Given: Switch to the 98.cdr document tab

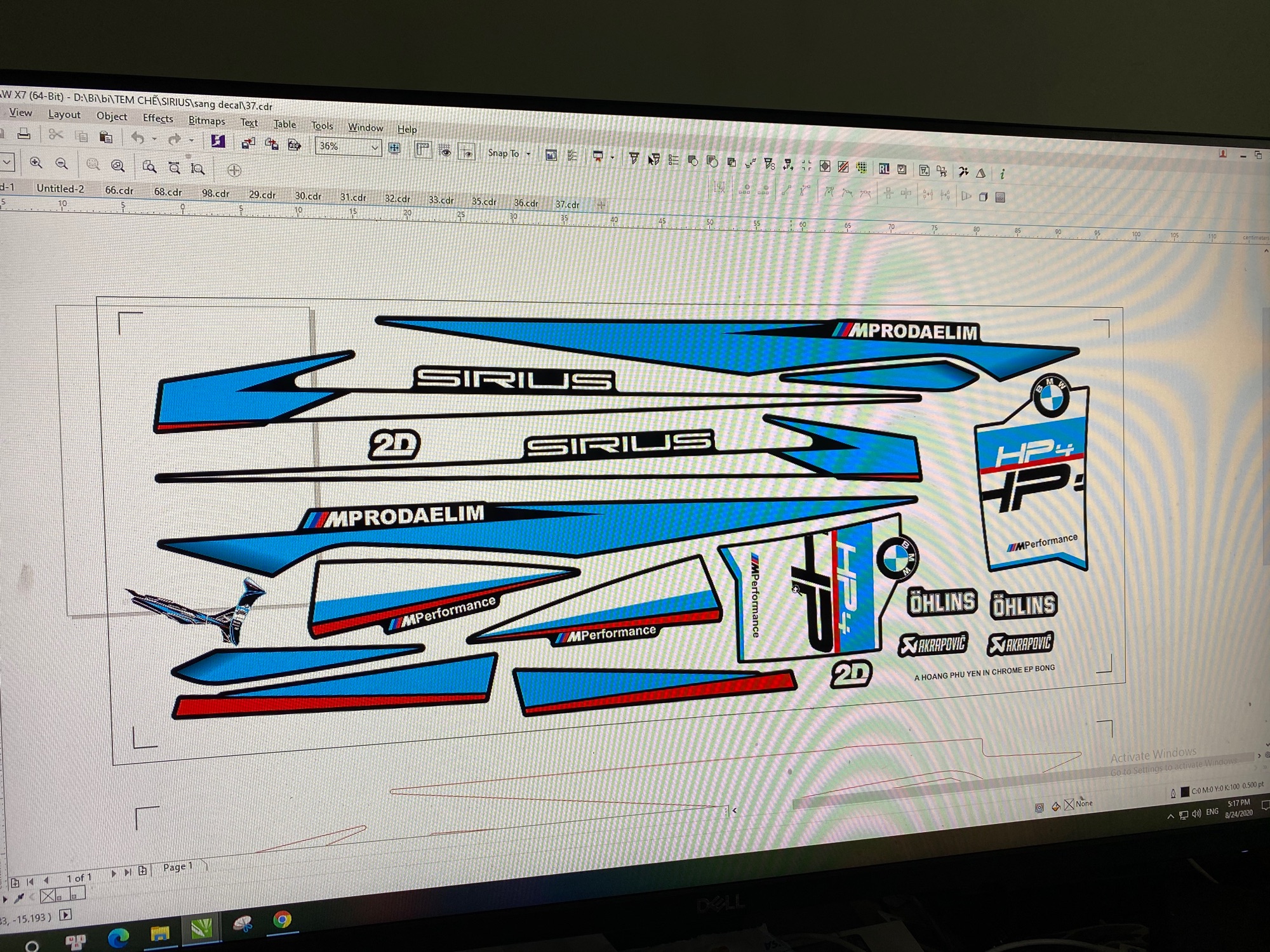Looking at the screenshot, I should [216, 193].
